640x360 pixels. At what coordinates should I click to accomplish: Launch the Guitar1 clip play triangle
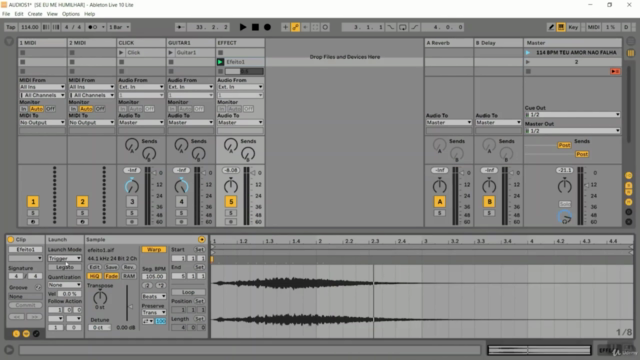coord(171,53)
